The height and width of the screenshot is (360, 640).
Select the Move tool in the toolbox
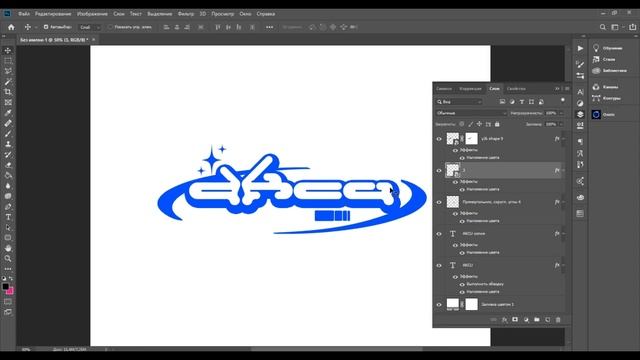8,51
